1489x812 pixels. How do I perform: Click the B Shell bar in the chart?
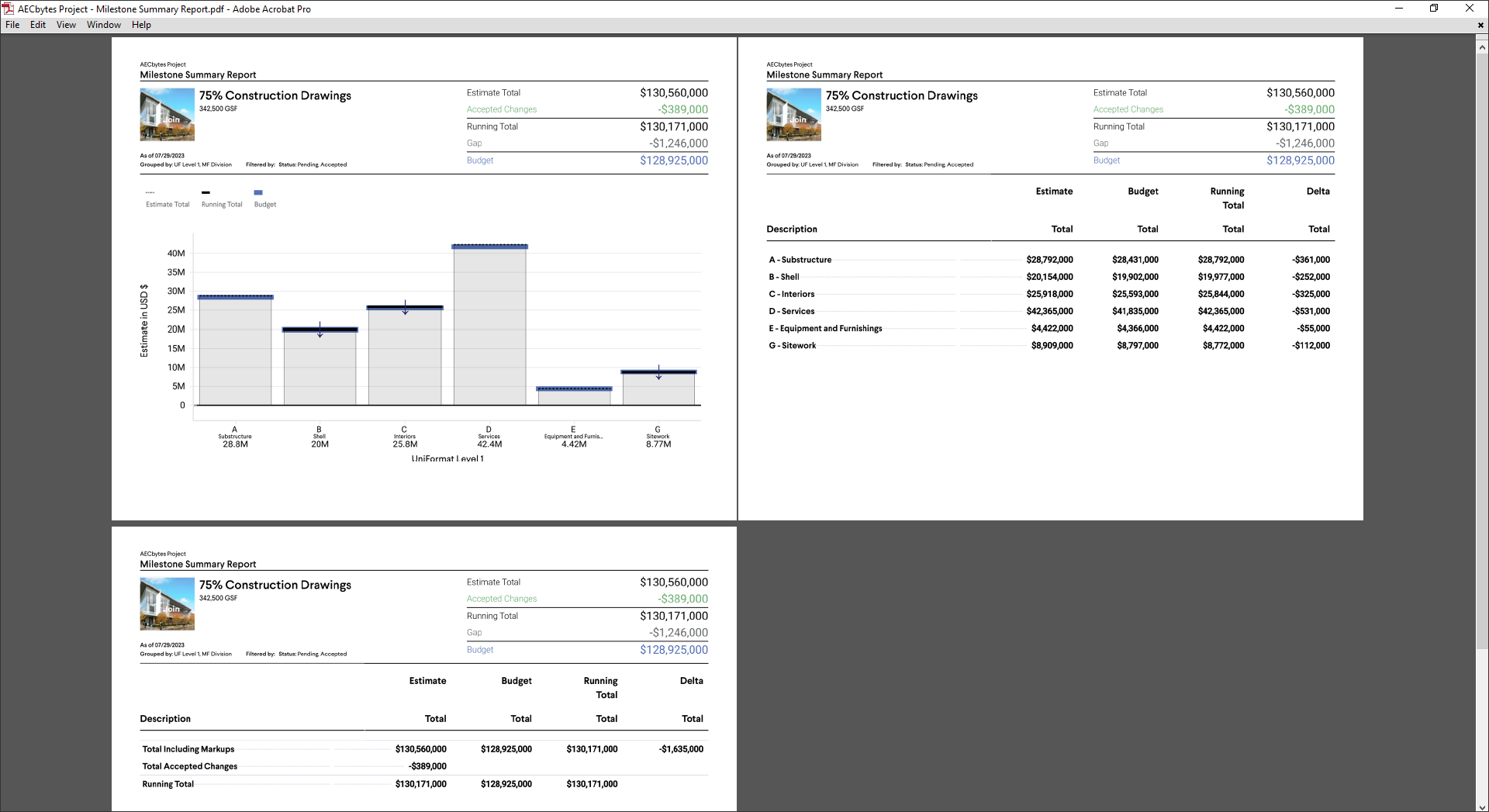pos(320,367)
